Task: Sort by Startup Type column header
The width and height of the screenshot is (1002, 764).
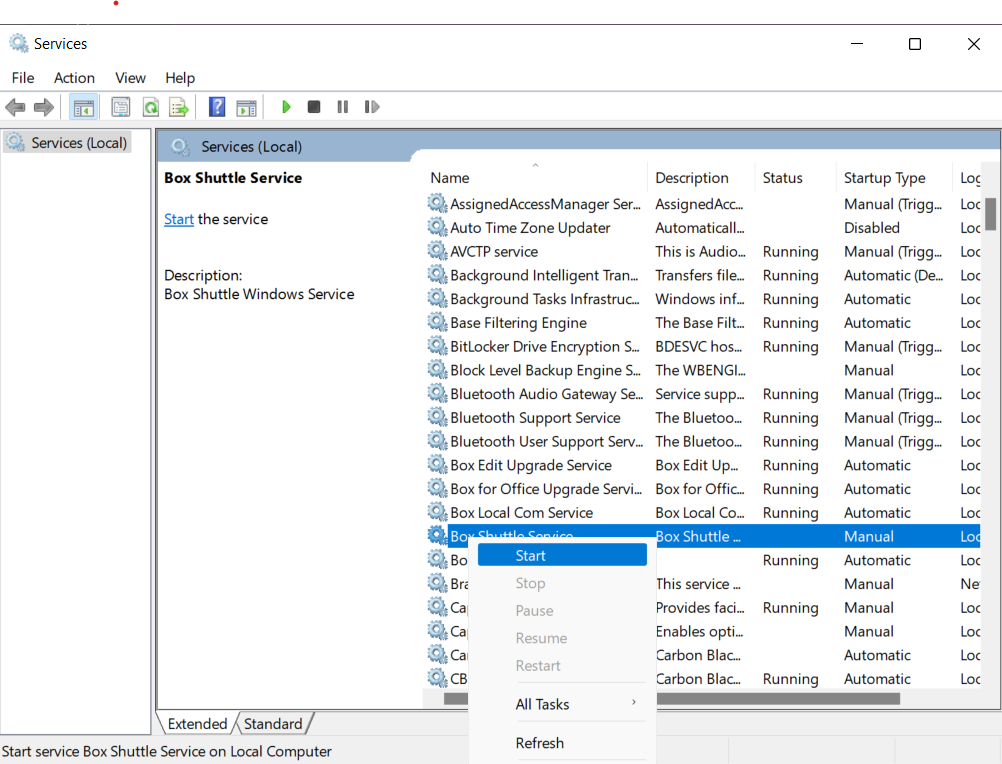Action: [884, 178]
